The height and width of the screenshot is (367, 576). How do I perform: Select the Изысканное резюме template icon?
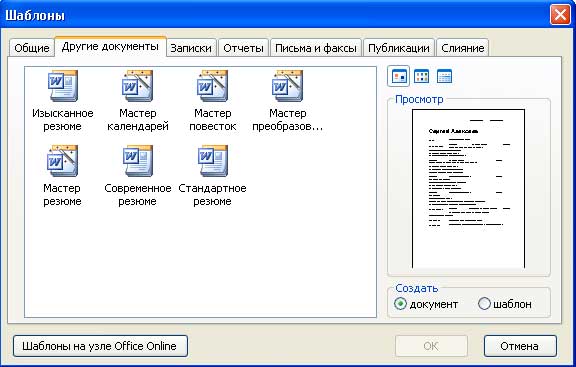[x=63, y=86]
